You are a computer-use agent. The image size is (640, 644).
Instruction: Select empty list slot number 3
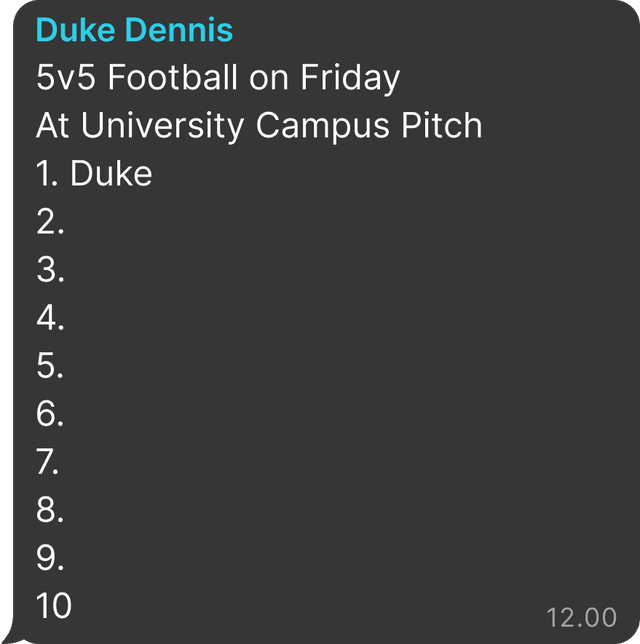50,270
